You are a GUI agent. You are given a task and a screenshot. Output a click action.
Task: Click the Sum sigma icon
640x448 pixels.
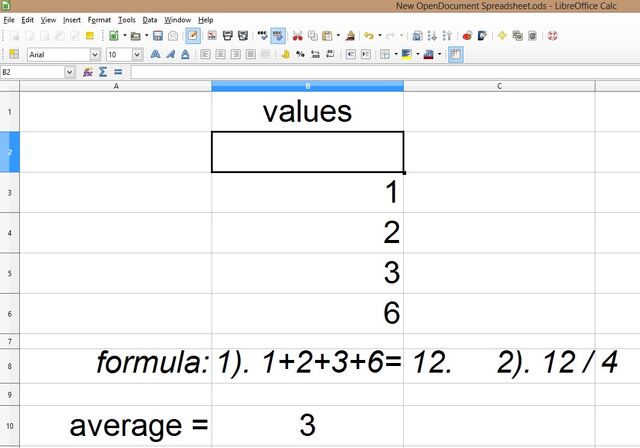103,72
